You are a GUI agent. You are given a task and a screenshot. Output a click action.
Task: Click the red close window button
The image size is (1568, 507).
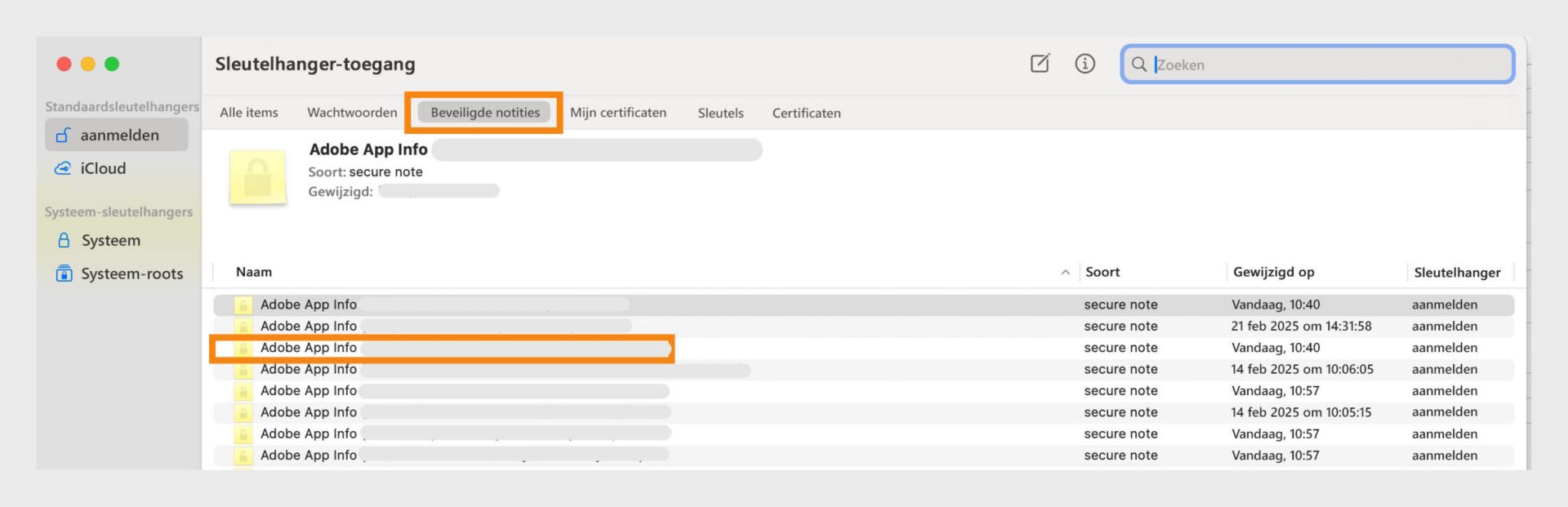64,64
